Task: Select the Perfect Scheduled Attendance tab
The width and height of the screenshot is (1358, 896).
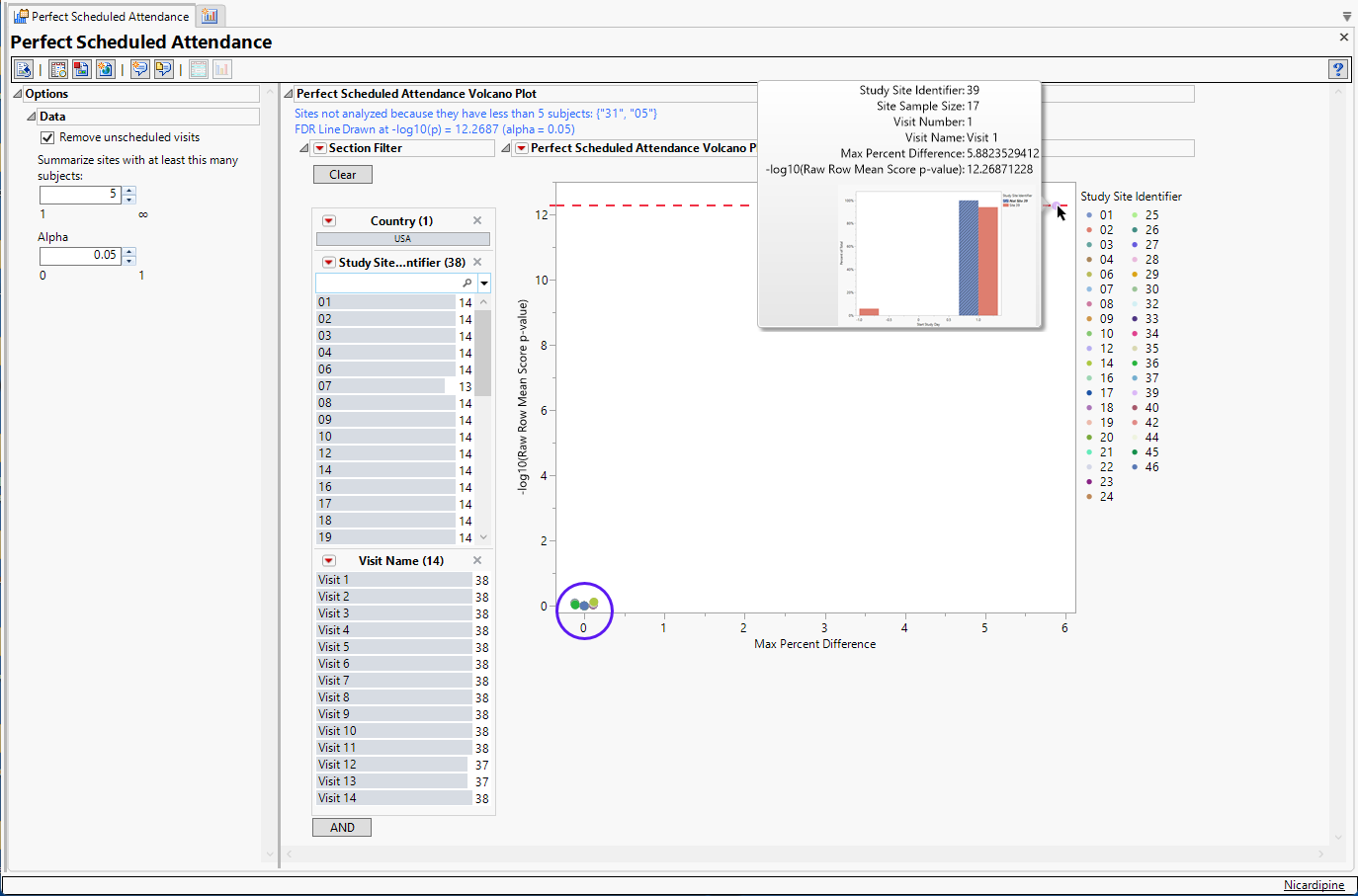Action: tap(101, 16)
